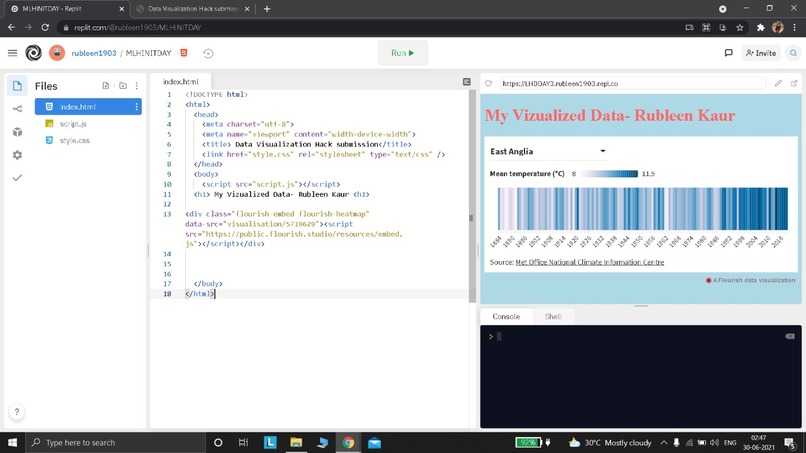
Task: Open Windows Start menu
Action: [12, 442]
